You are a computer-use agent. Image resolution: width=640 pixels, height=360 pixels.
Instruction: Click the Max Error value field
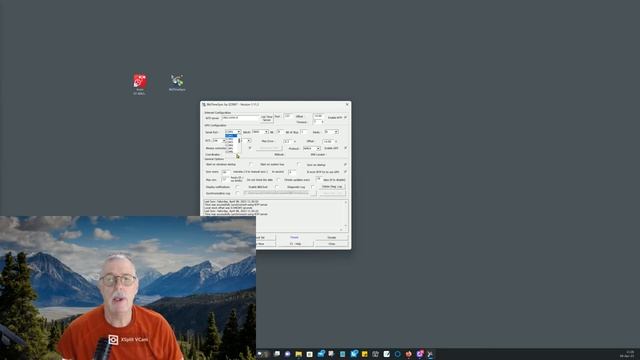pyautogui.click(x=288, y=141)
